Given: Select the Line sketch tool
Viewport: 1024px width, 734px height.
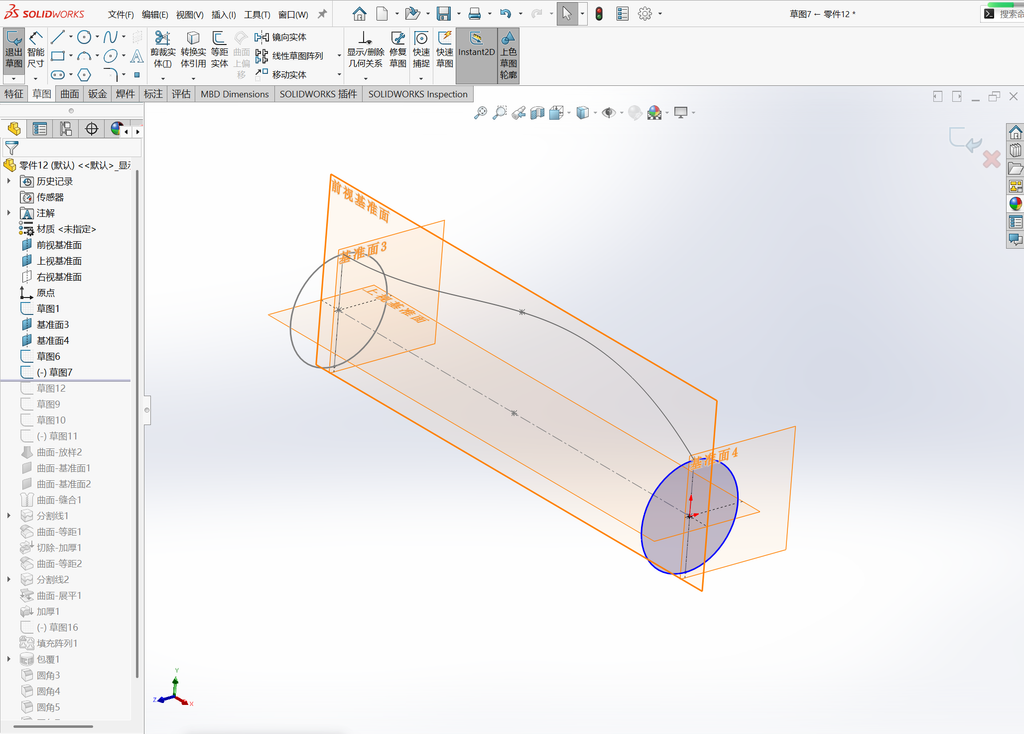Looking at the screenshot, I should tap(57, 37).
